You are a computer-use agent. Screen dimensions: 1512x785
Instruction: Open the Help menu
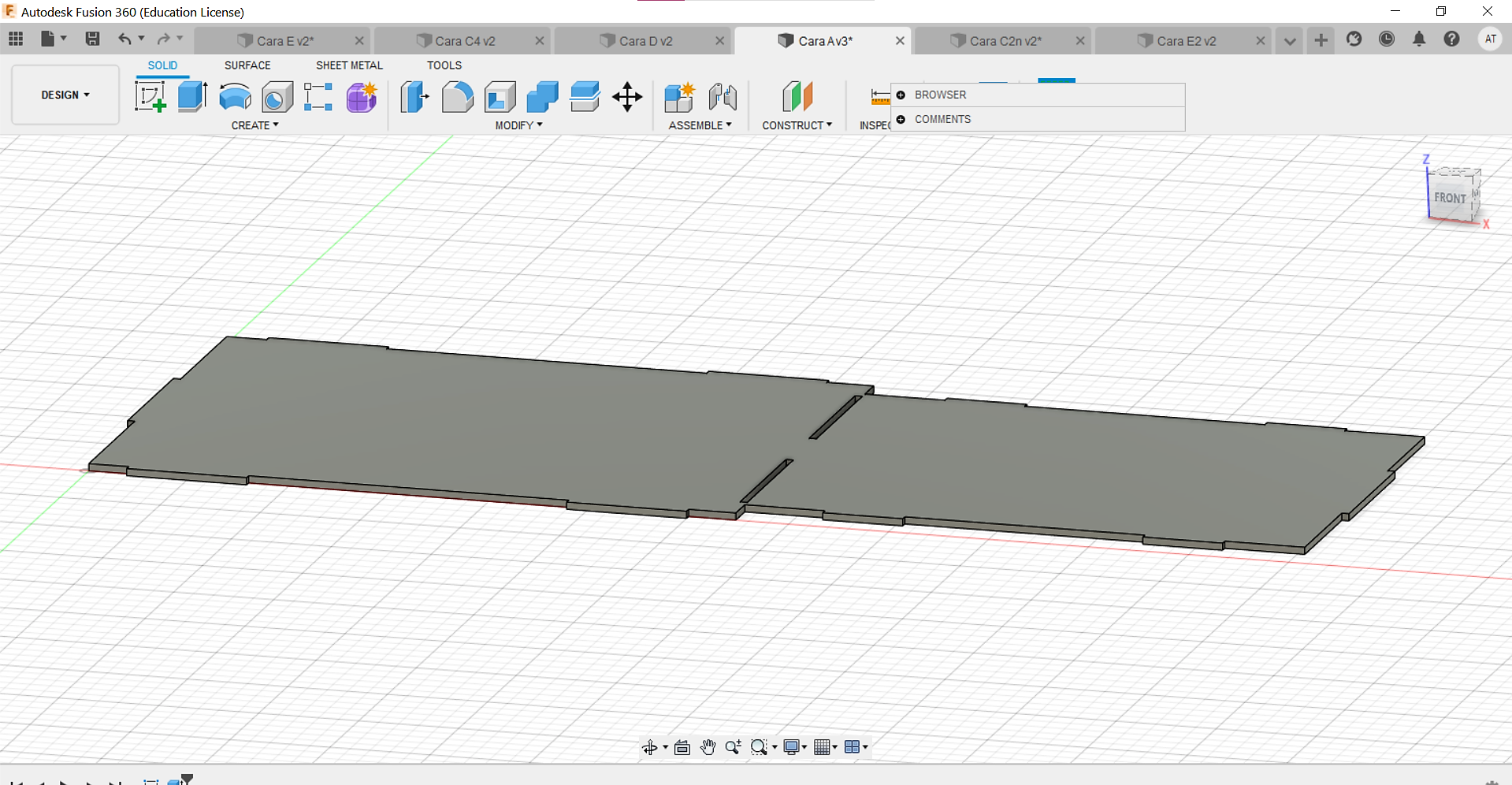[1451, 39]
